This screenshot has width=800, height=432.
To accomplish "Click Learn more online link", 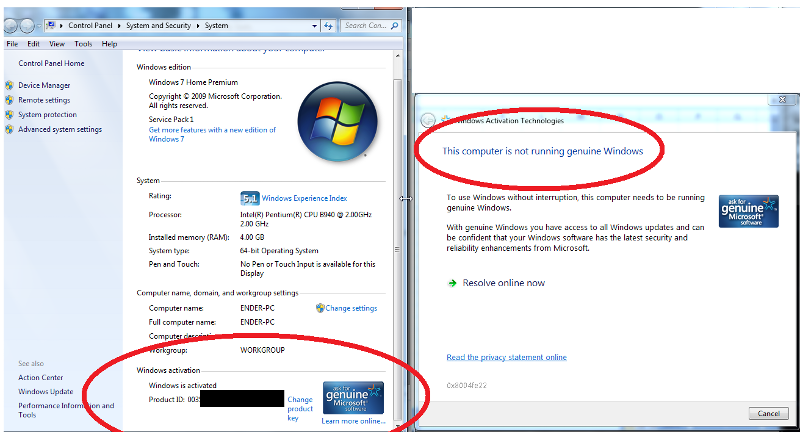I will (353, 421).
